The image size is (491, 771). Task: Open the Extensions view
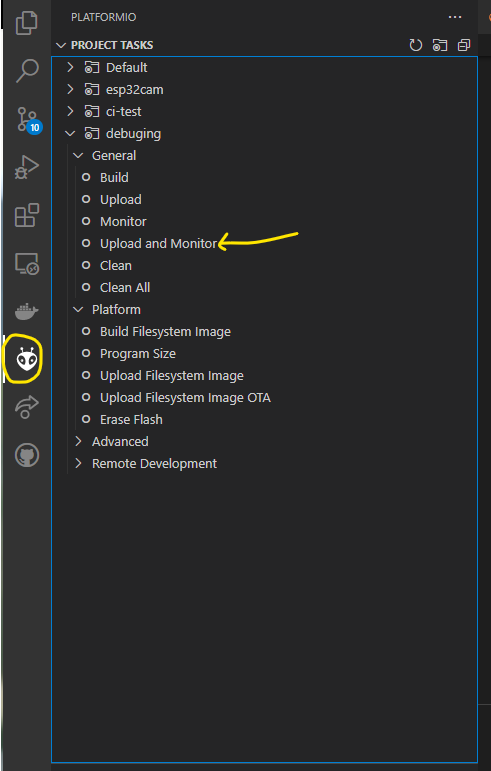(x=27, y=215)
